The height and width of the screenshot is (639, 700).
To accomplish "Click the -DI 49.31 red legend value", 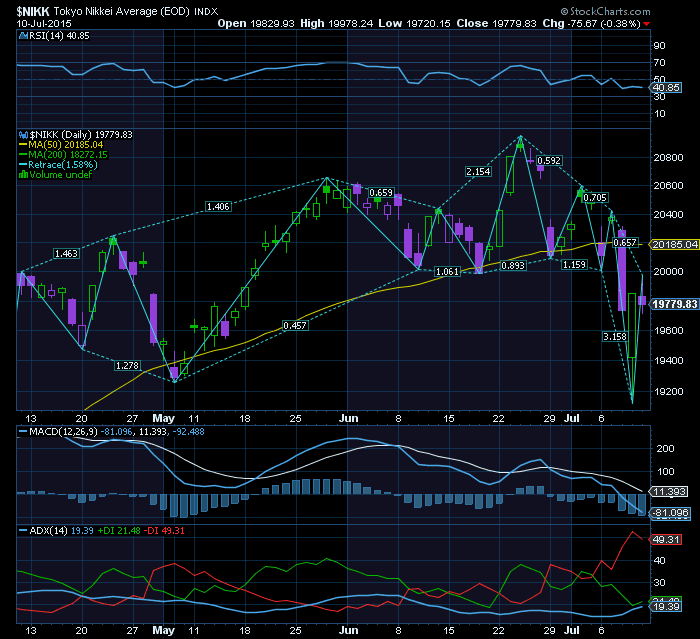I will [166, 530].
